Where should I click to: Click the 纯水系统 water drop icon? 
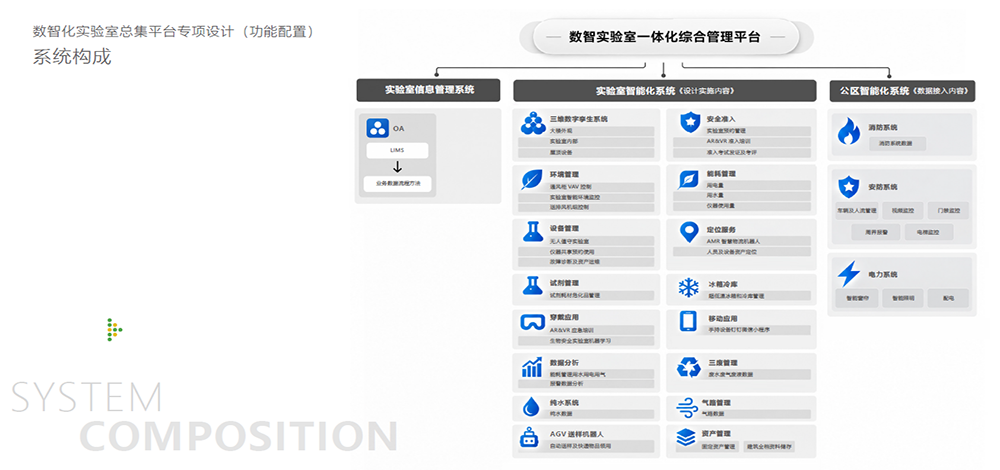[531, 406]
